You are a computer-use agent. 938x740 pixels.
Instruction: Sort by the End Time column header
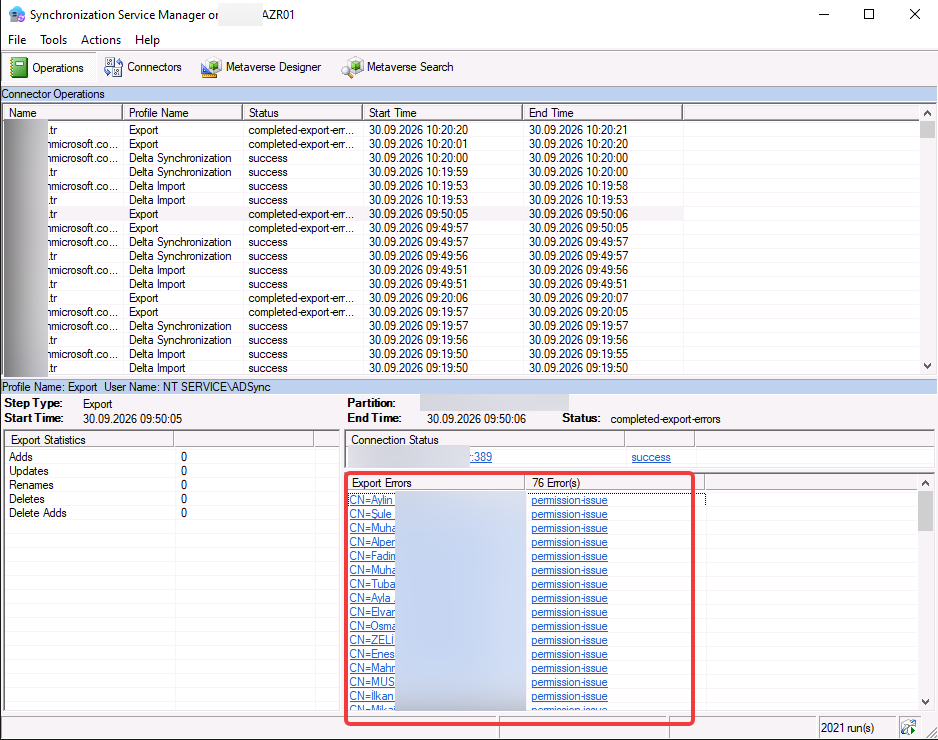click(x=602, y=112)
